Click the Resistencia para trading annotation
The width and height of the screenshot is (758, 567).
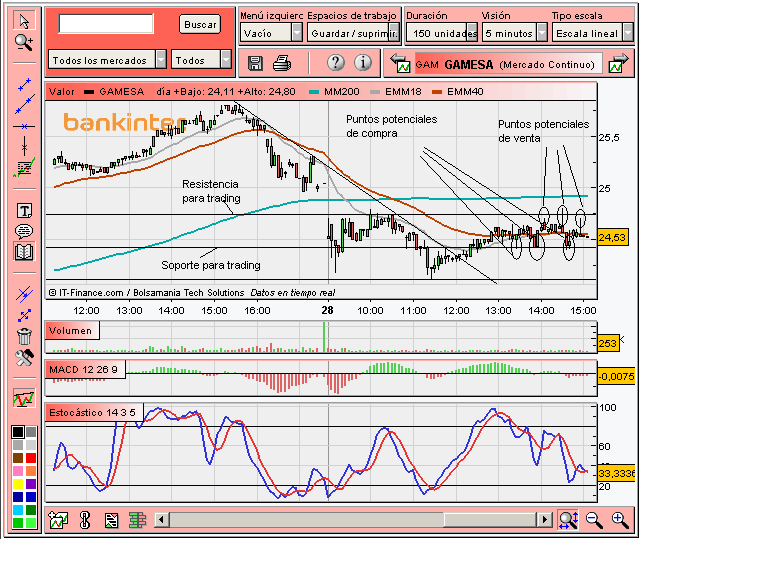pyautogui.click(x=211, y=191)
